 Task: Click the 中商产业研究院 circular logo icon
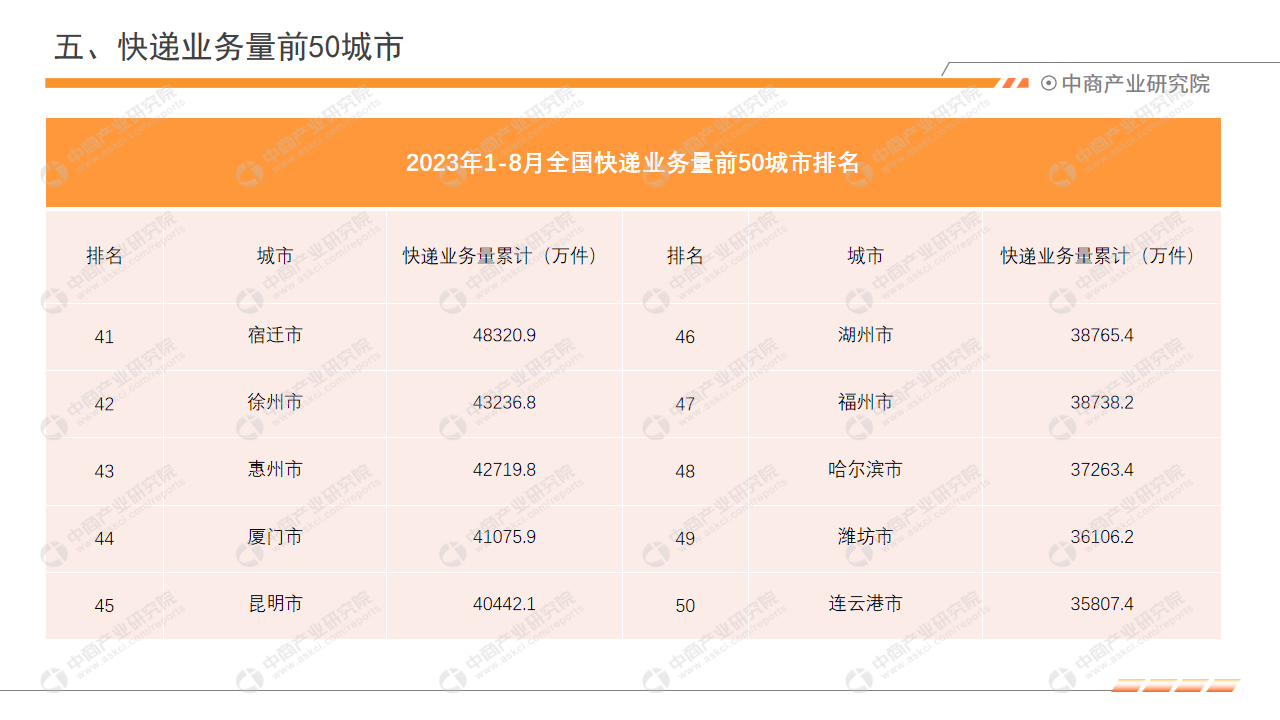click(1048, 84)
